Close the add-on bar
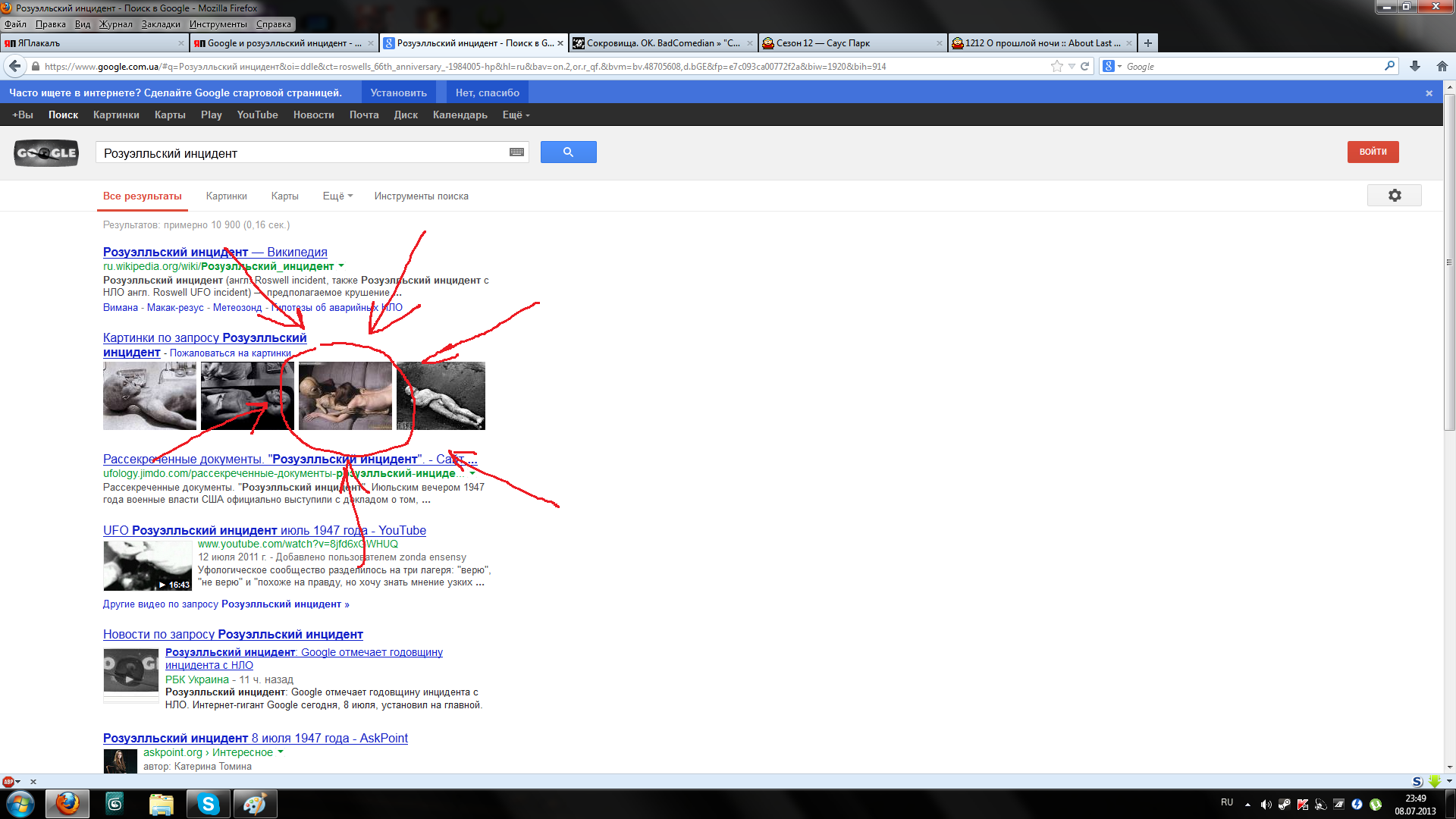 pos(33,782)
